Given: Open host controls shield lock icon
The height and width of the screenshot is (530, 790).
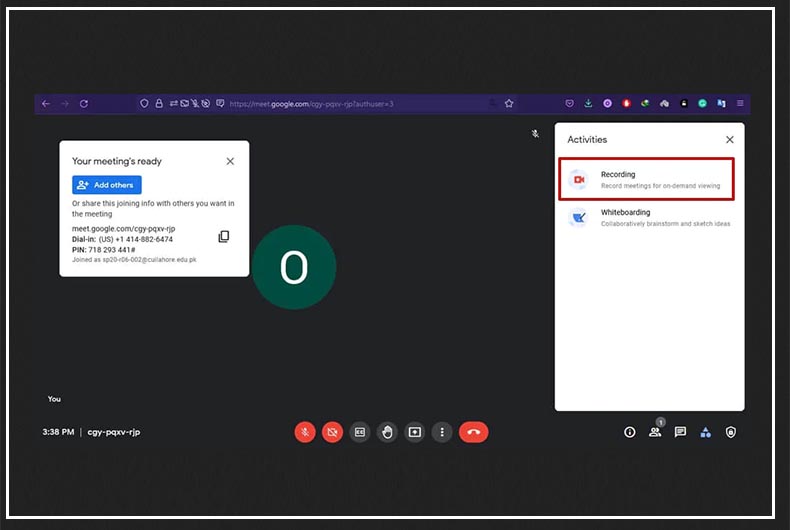Looking at the screenshot, I should click(731, 432).
